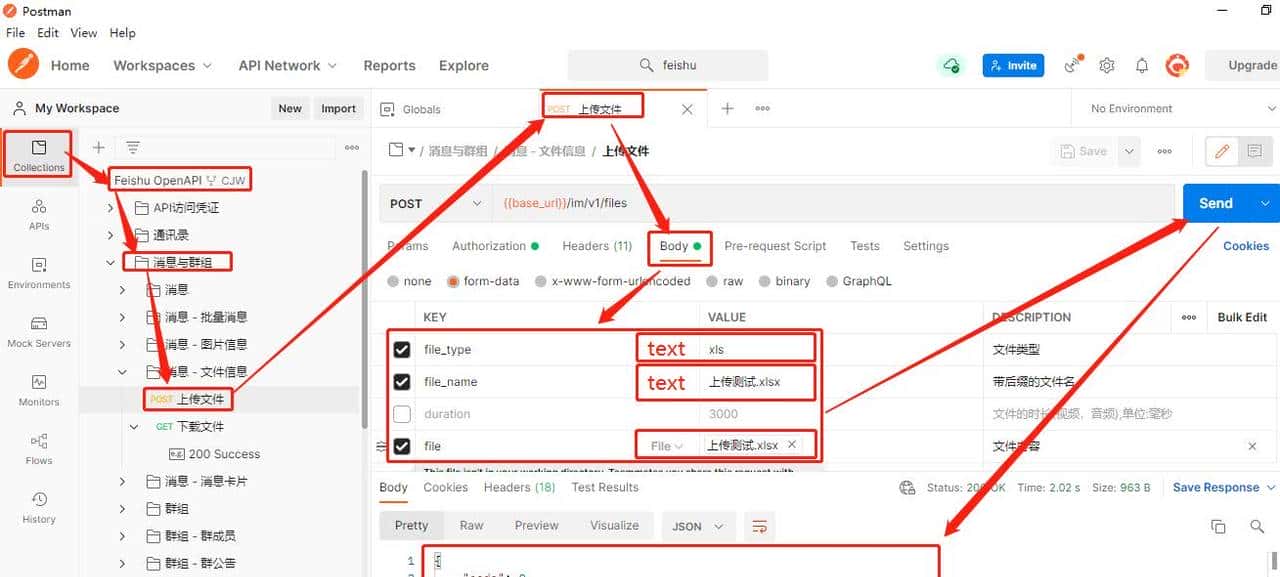Open response Test Results tab
The width and height of the screenshot is (1280, 577).
(605, 487)
